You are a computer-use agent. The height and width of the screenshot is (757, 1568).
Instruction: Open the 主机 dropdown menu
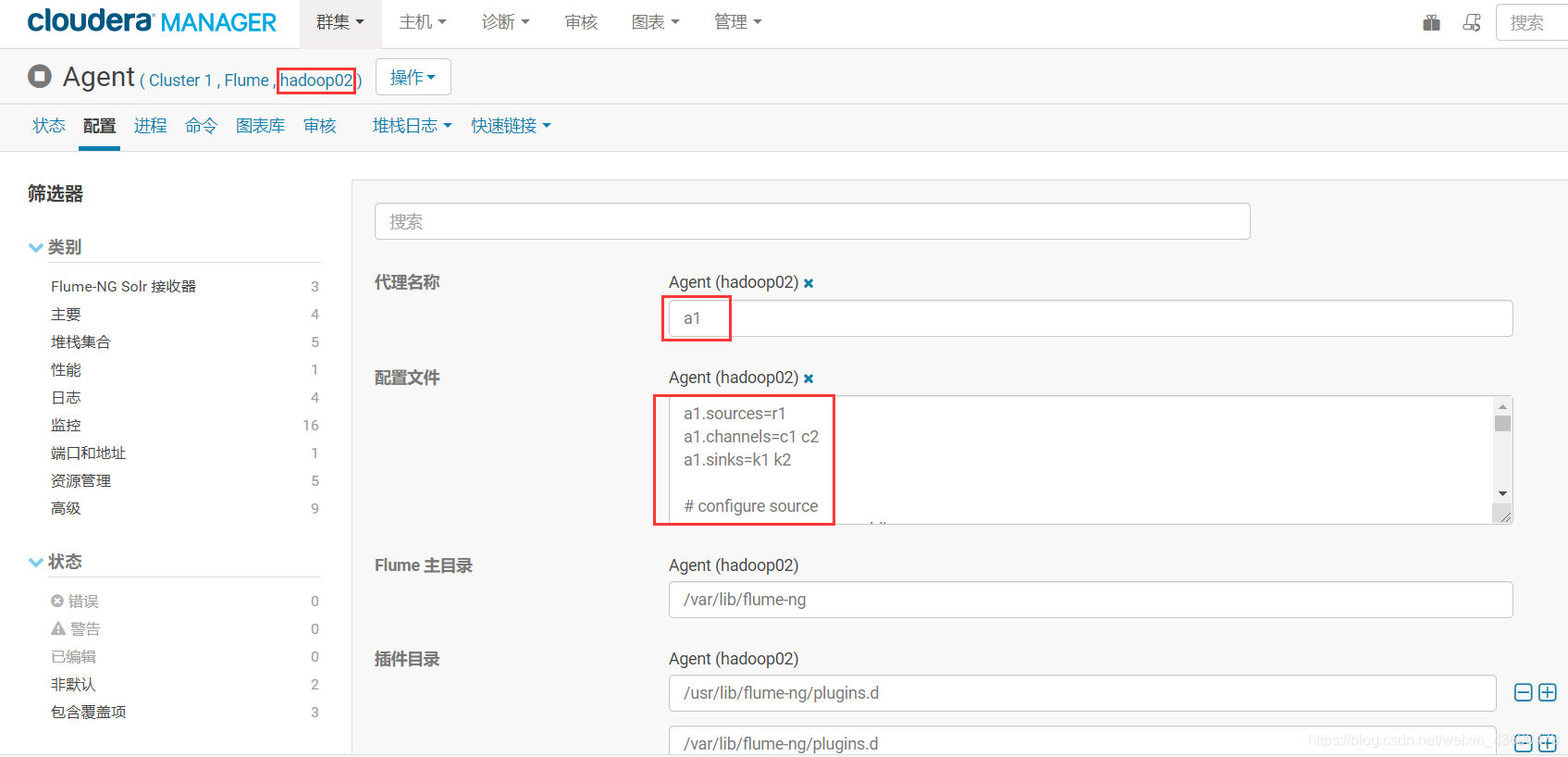click(x=423, y=22)
